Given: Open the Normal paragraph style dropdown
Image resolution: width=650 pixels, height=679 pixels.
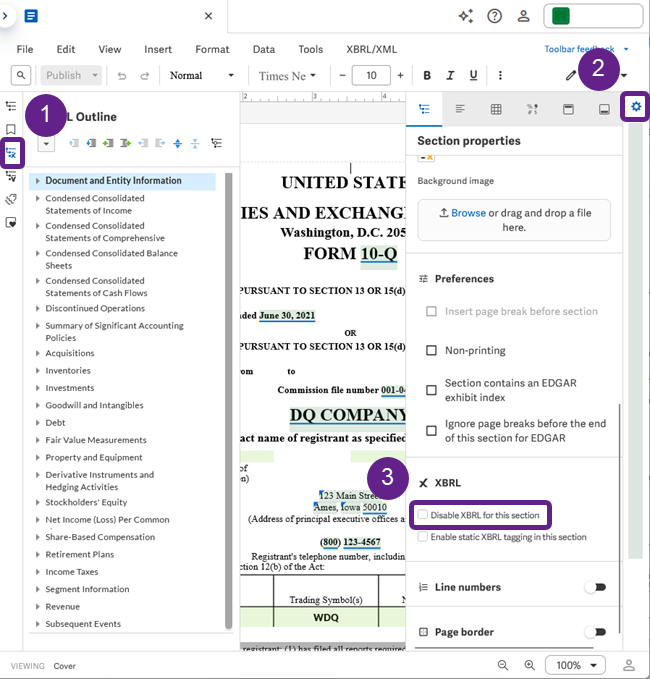Looking at the screenshot, I should pos(202,76).
